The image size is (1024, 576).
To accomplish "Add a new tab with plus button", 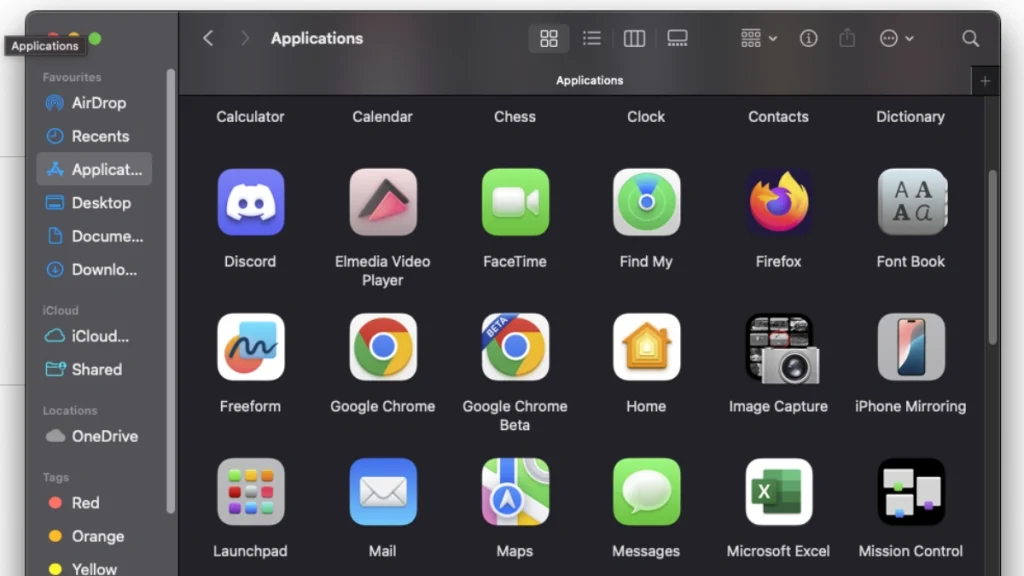I will point(985,81).
